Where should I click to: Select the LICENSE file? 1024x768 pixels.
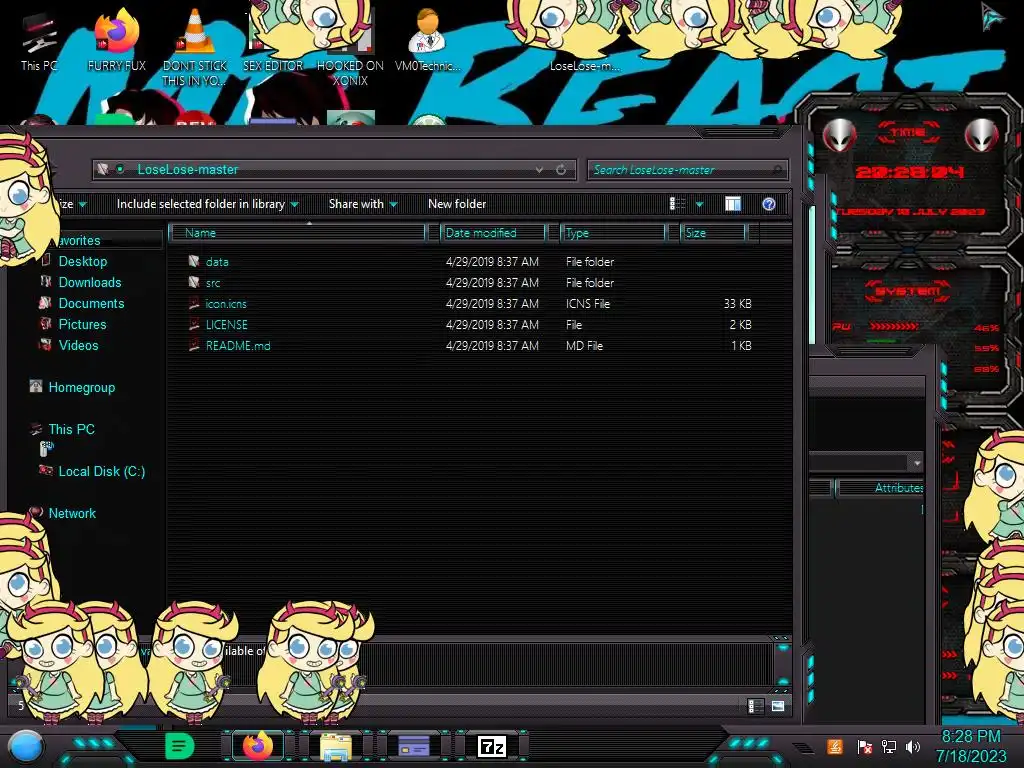coord(227,325)
